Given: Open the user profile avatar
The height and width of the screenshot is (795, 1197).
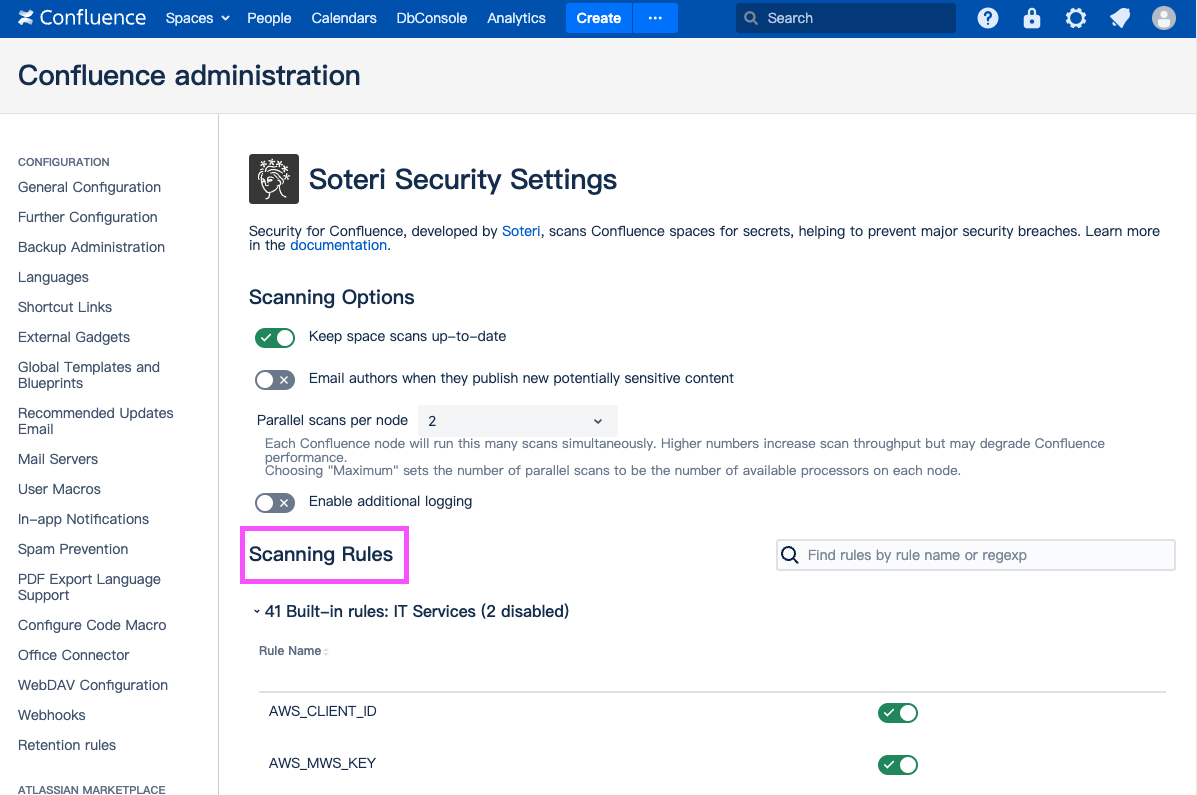Looking at the screenshot, I should pos(1164,18).
